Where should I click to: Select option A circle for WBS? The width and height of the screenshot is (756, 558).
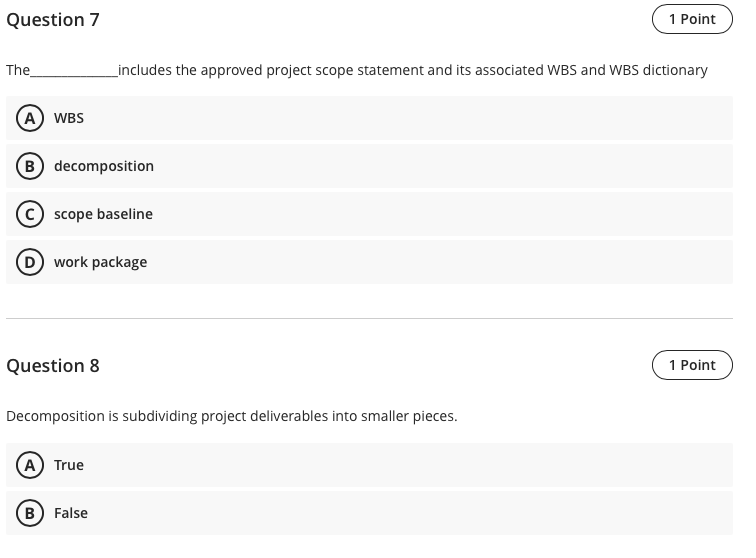pos(30,118)
